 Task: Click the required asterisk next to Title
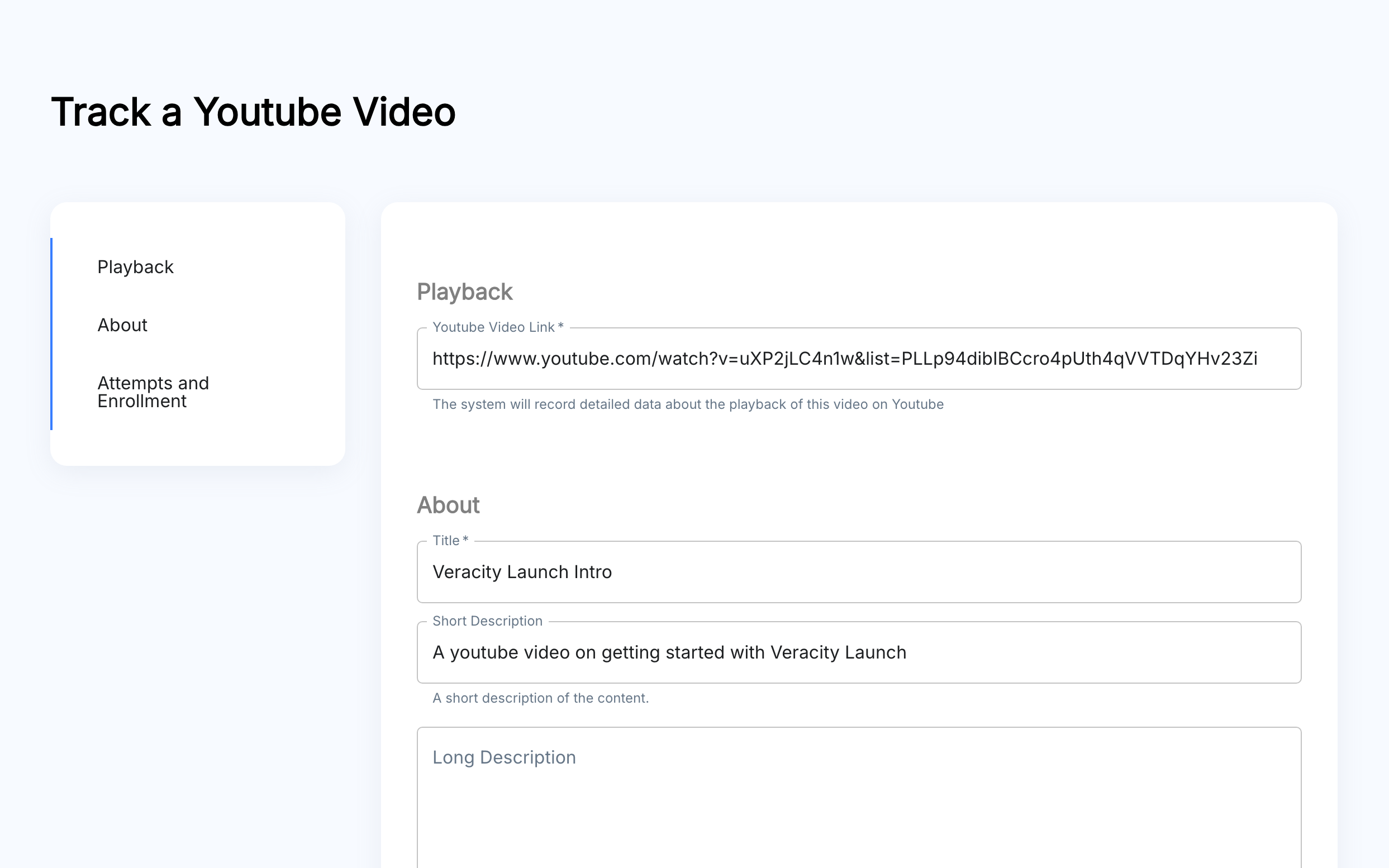465,539
